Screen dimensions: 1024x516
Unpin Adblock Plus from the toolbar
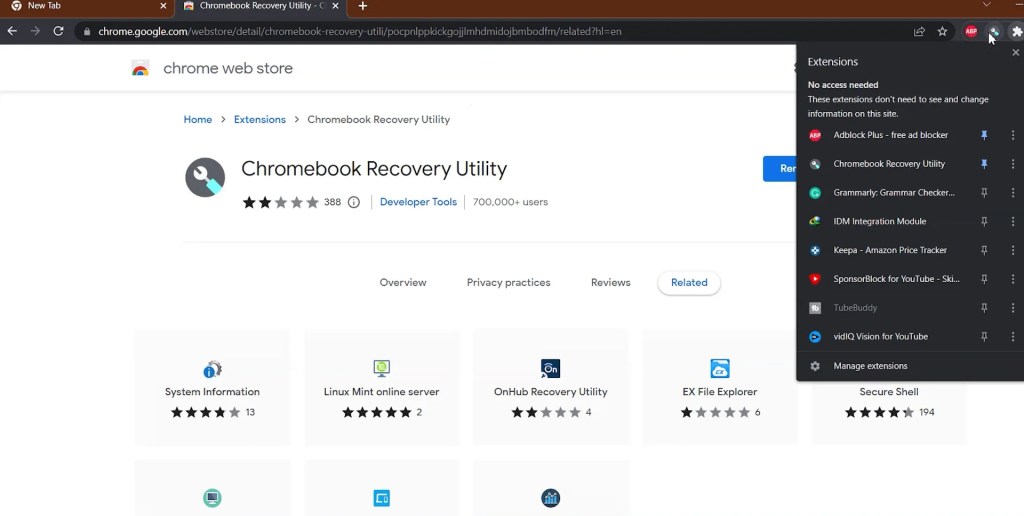point(984,135)
